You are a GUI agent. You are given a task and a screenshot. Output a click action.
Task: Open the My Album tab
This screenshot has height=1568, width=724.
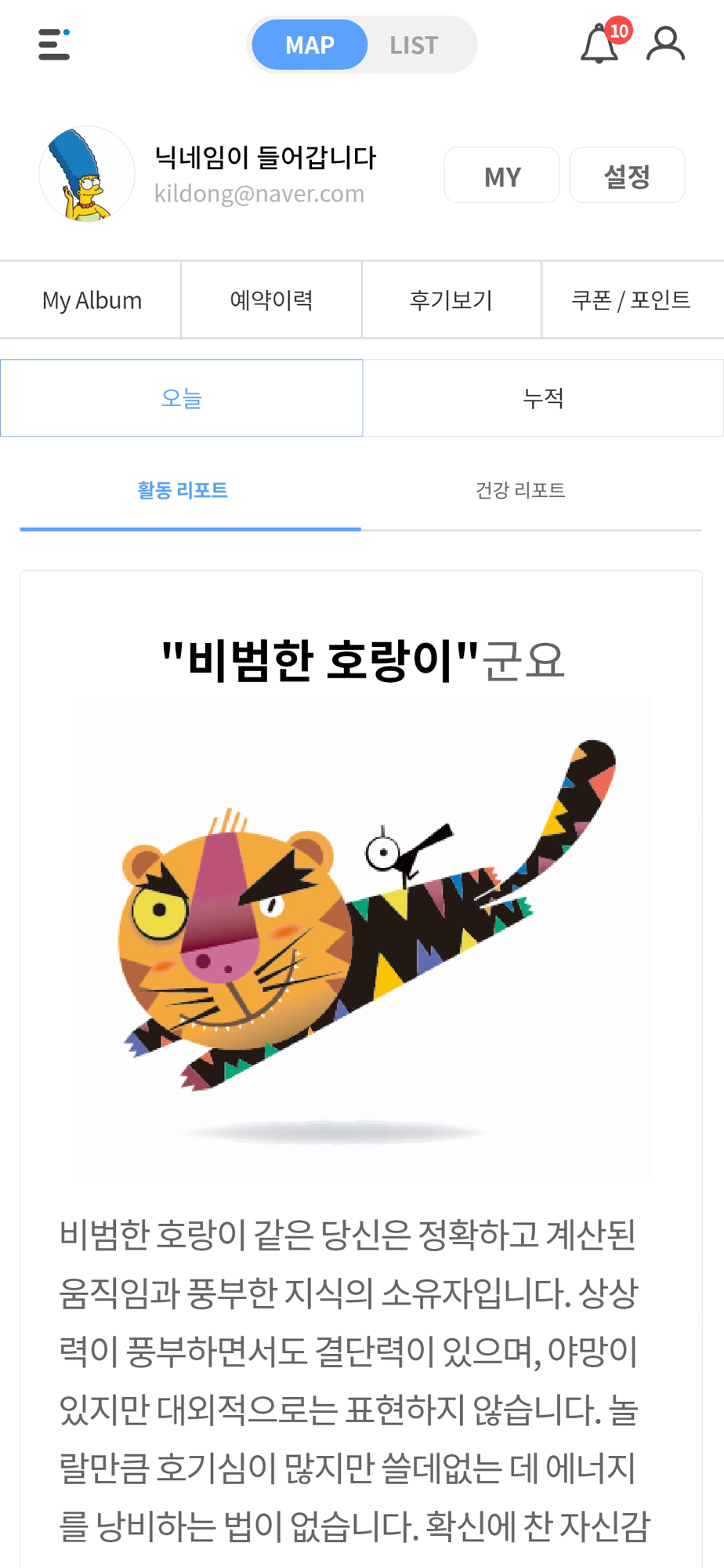point(91,300)
